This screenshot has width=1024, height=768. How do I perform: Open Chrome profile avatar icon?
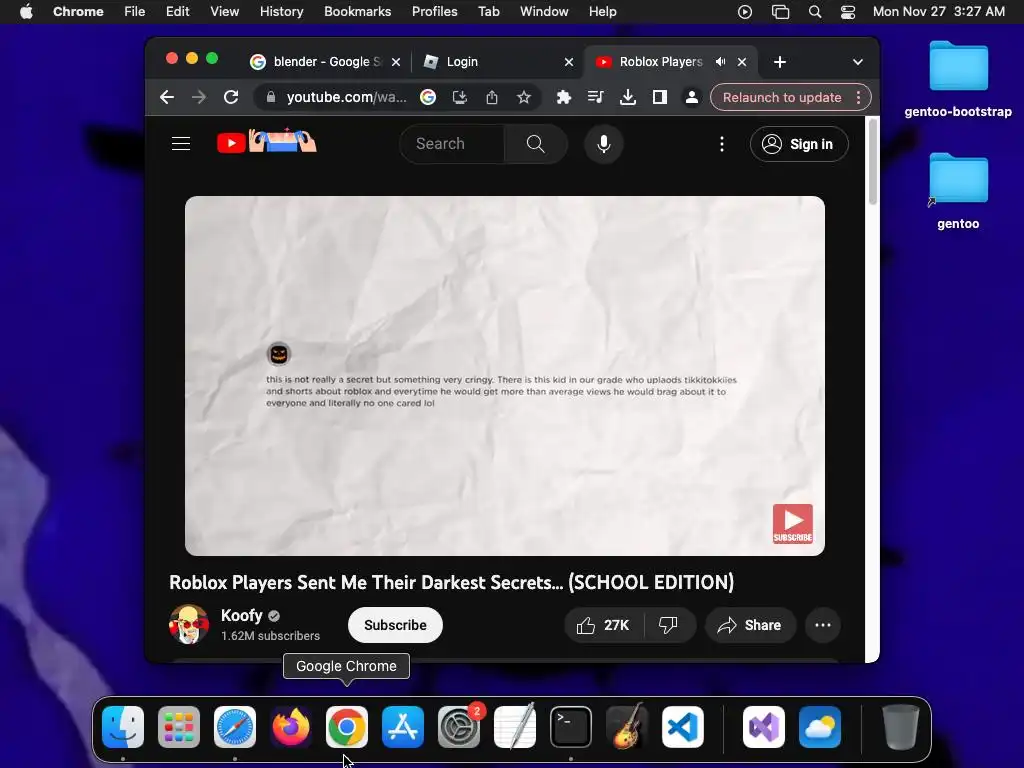pos(692,97)
